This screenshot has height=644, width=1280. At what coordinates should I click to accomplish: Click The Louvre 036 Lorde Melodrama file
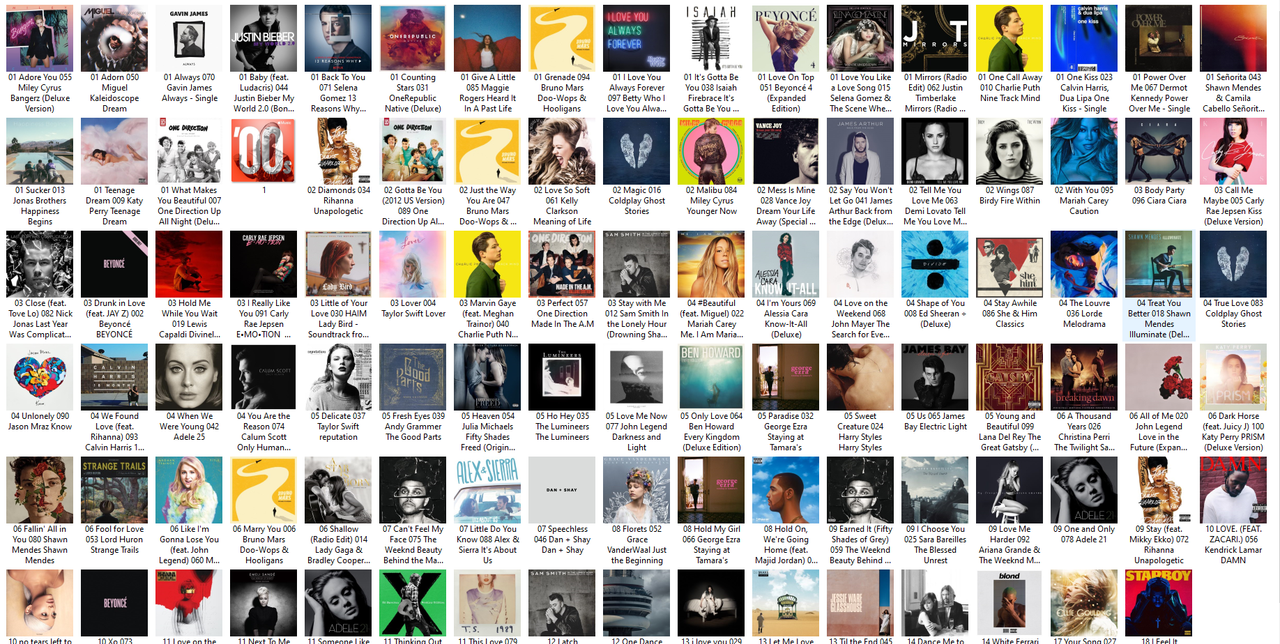(x=1084, y=281)
